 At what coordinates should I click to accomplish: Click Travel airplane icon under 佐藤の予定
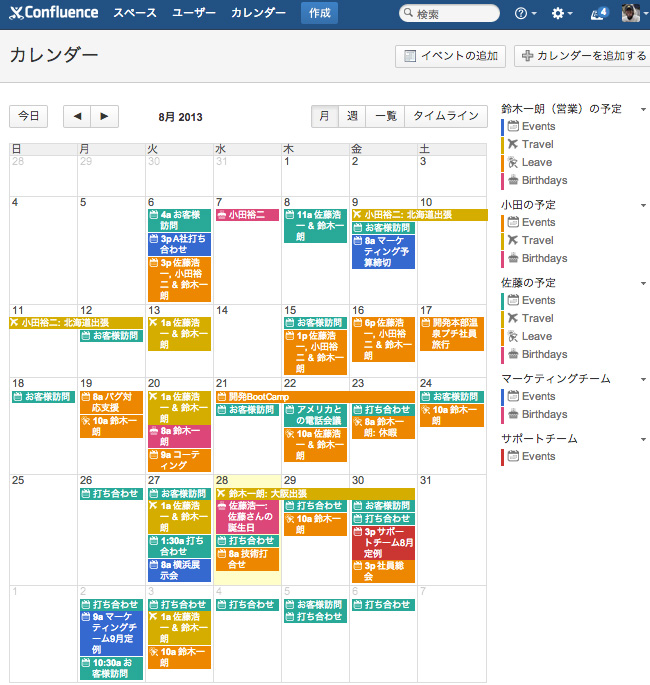[513, 318]
